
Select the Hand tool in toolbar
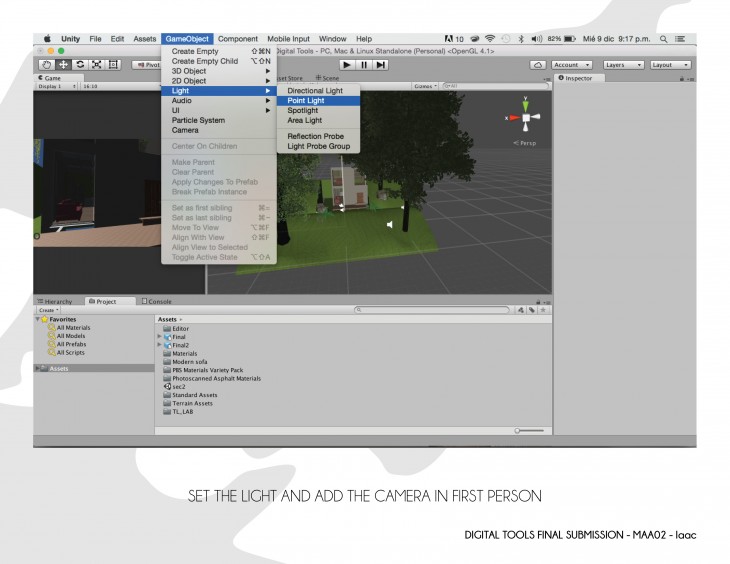48,64
